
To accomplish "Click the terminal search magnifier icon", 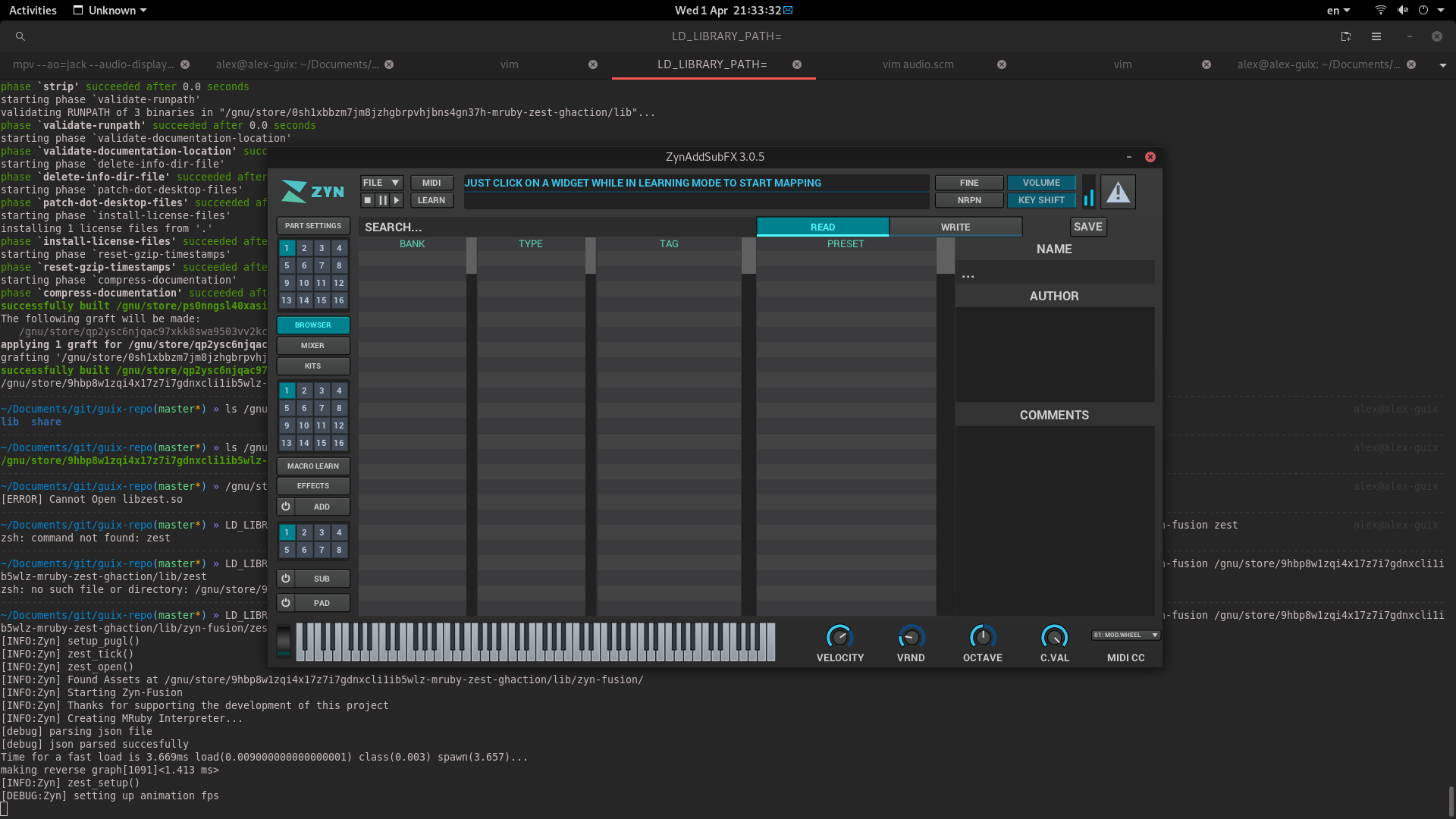I will pyautogui.click(x=20, y=36).
